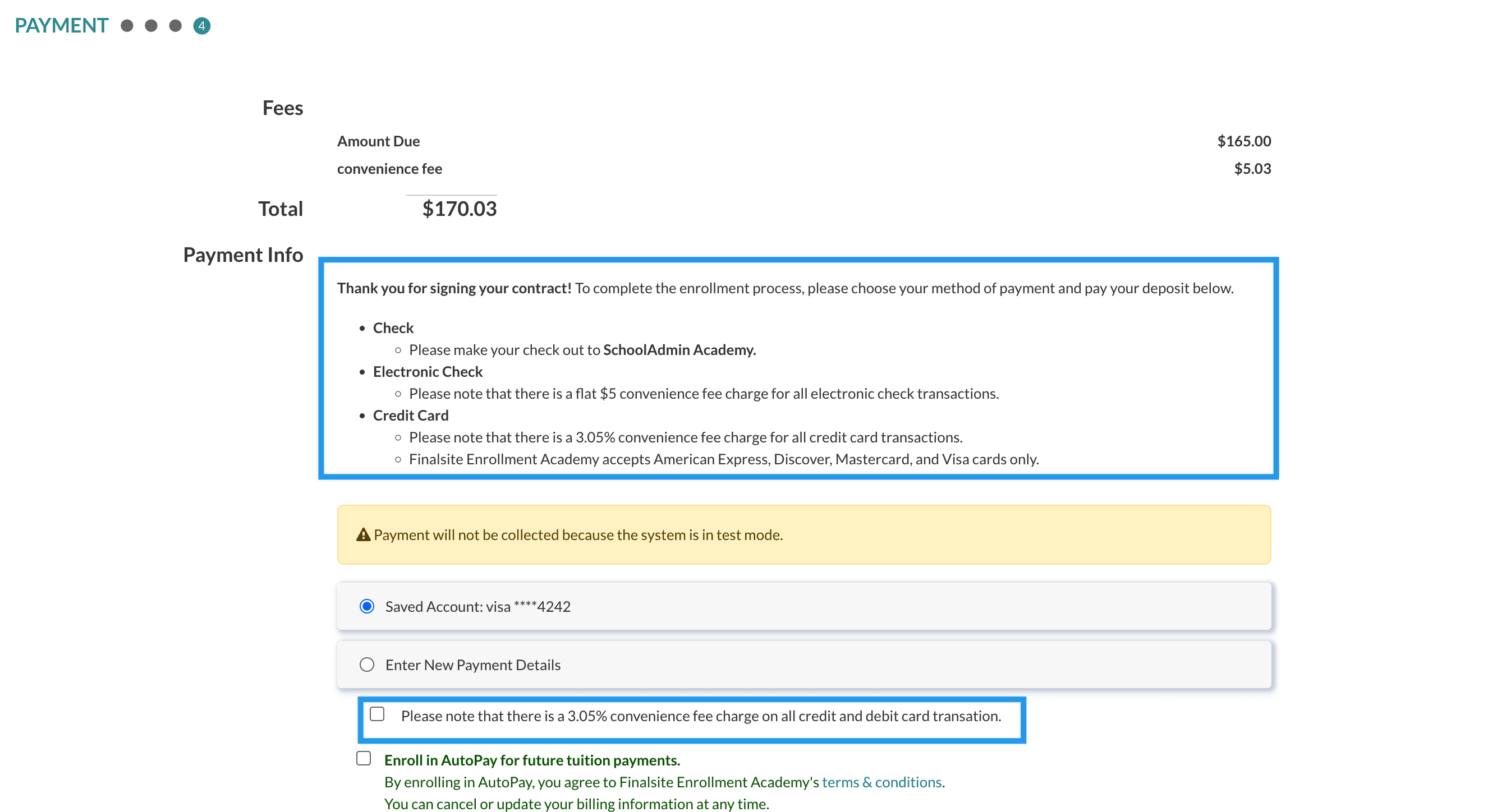
Task: Click the convenience fee value $5.03
Action: [x=1252, y=169]
